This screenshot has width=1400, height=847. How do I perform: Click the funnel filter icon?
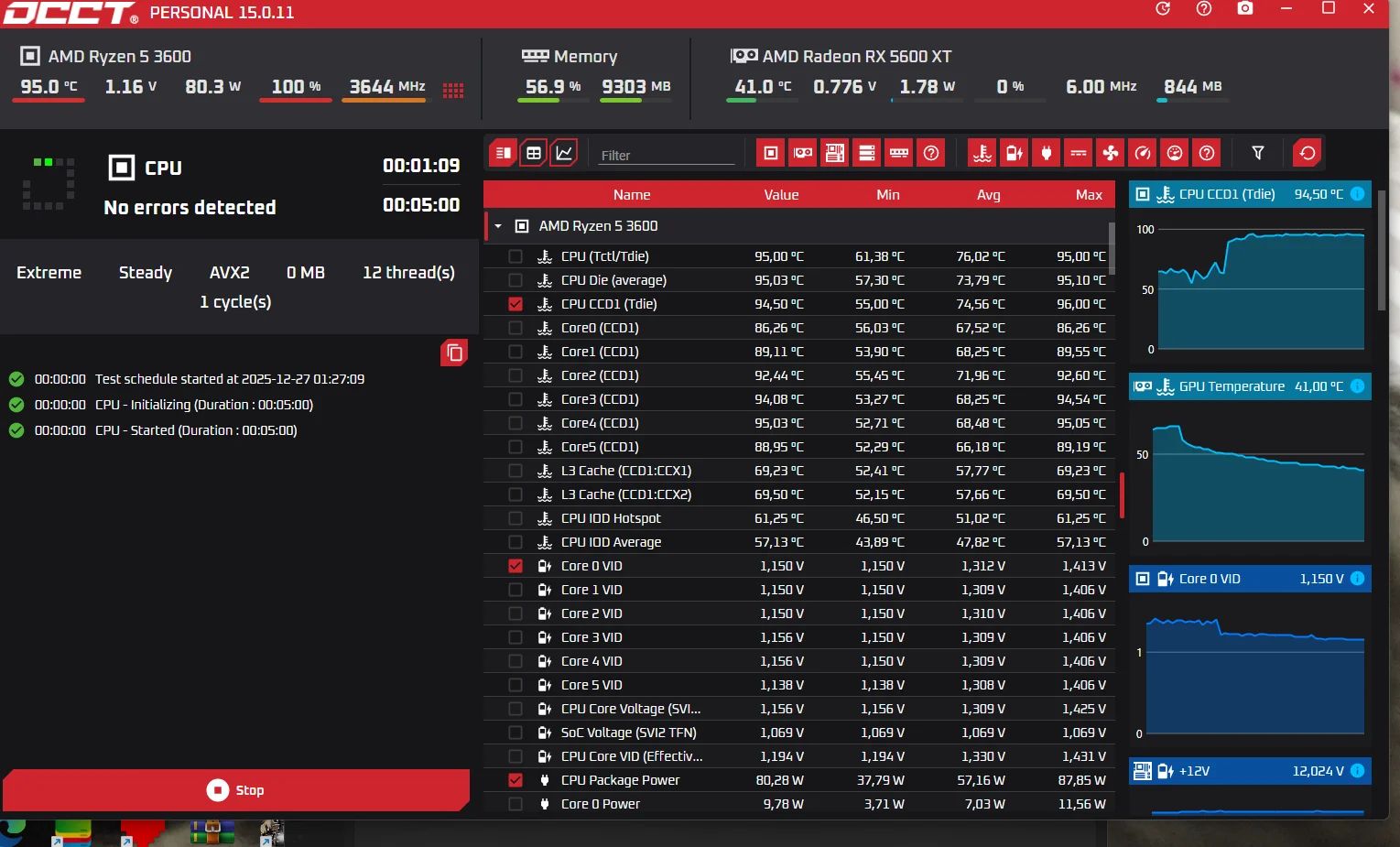1258,153
